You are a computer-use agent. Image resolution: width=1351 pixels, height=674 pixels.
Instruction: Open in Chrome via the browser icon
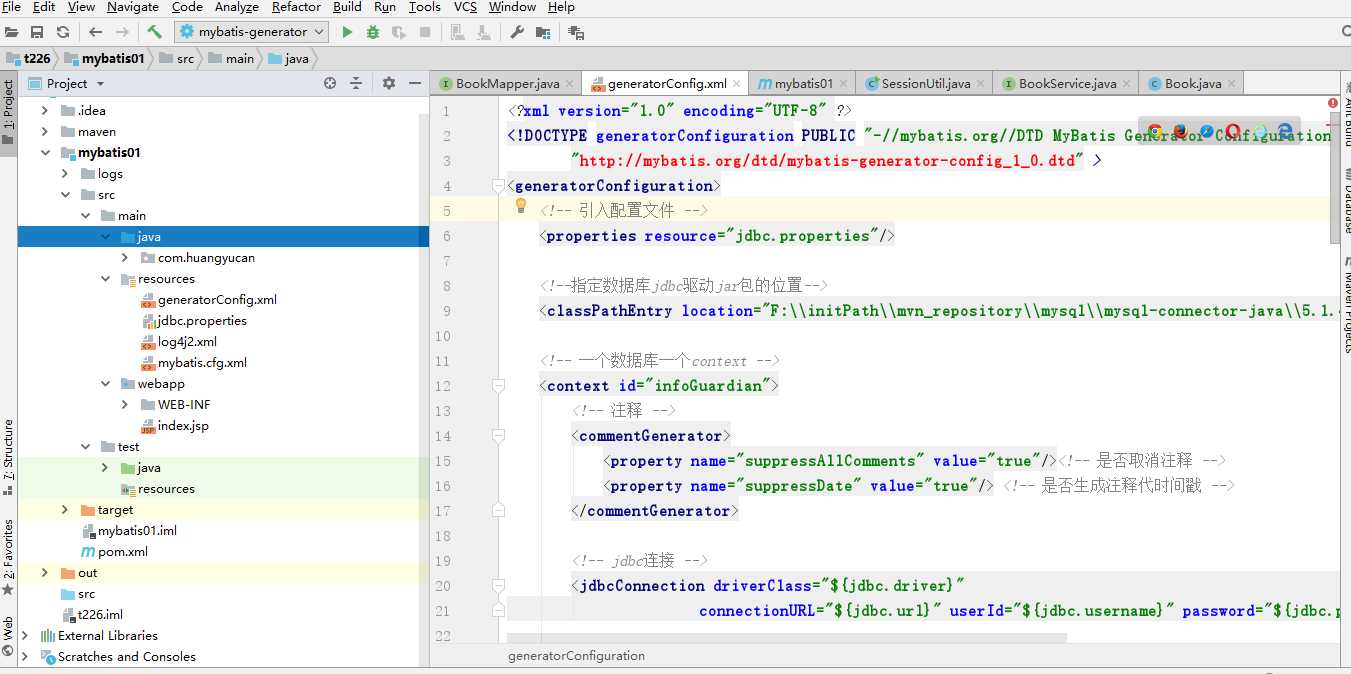coord(1155,132)
